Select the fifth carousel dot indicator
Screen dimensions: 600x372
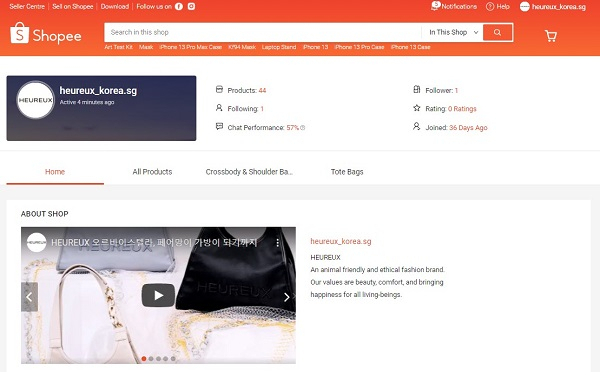tap(173, 359)
